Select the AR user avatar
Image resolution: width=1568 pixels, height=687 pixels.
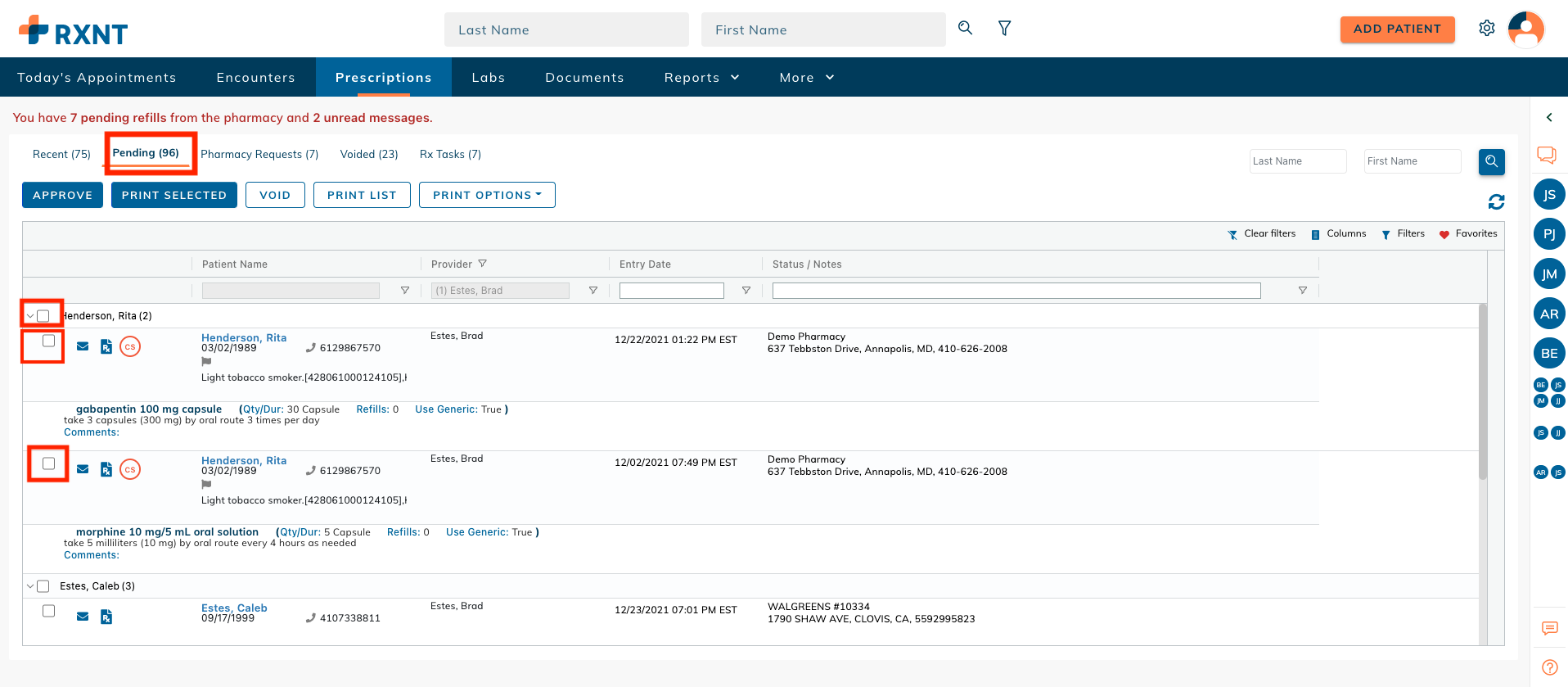(x=1549, y=314)
